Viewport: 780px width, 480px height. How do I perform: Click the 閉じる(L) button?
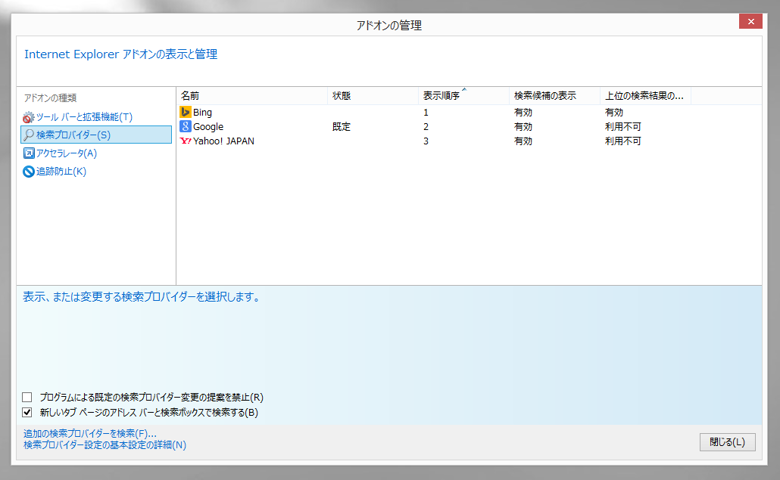tap(727, 442)
